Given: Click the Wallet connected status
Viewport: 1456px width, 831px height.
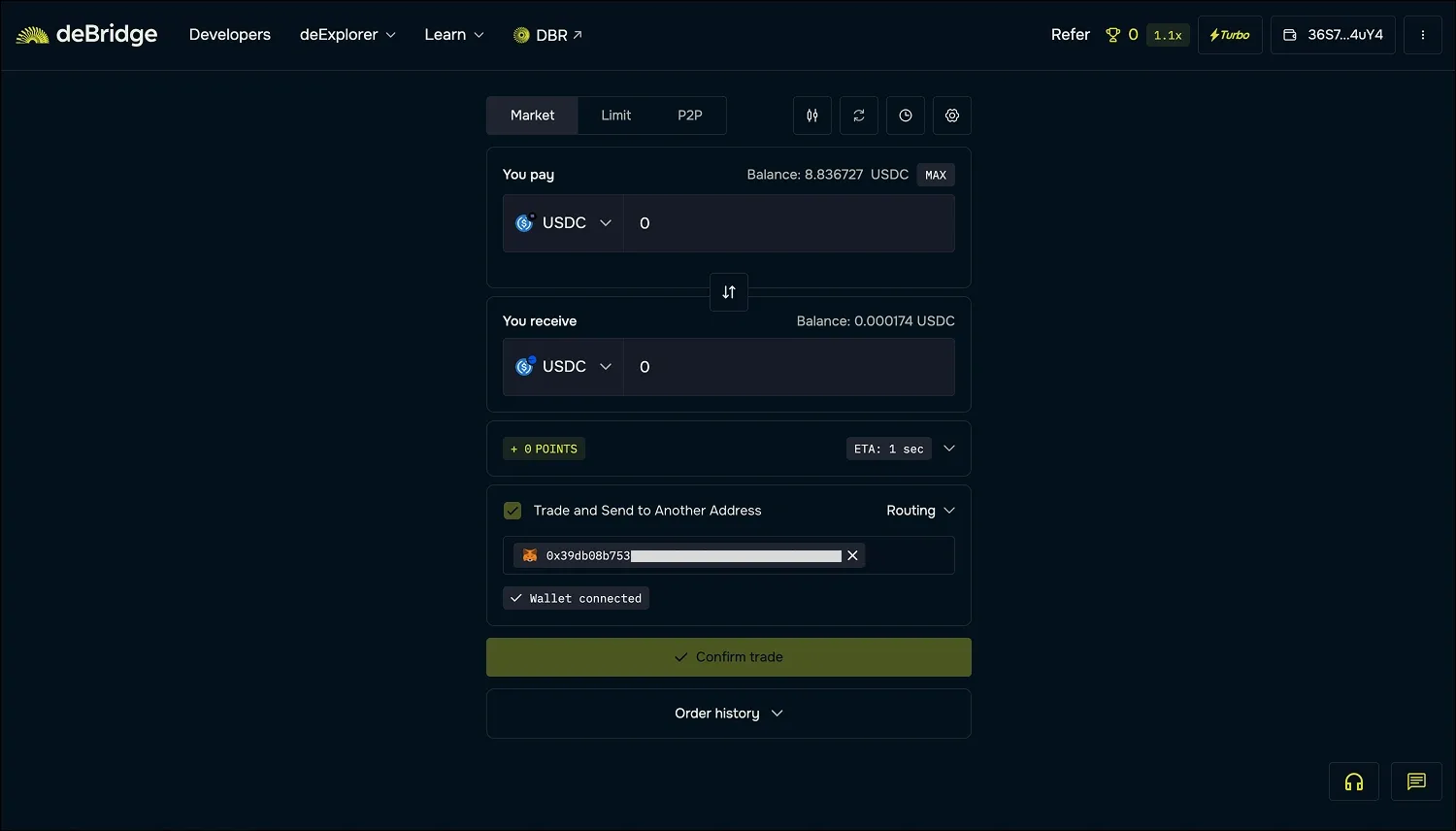Looking at the screenshot, I should 576,598.
